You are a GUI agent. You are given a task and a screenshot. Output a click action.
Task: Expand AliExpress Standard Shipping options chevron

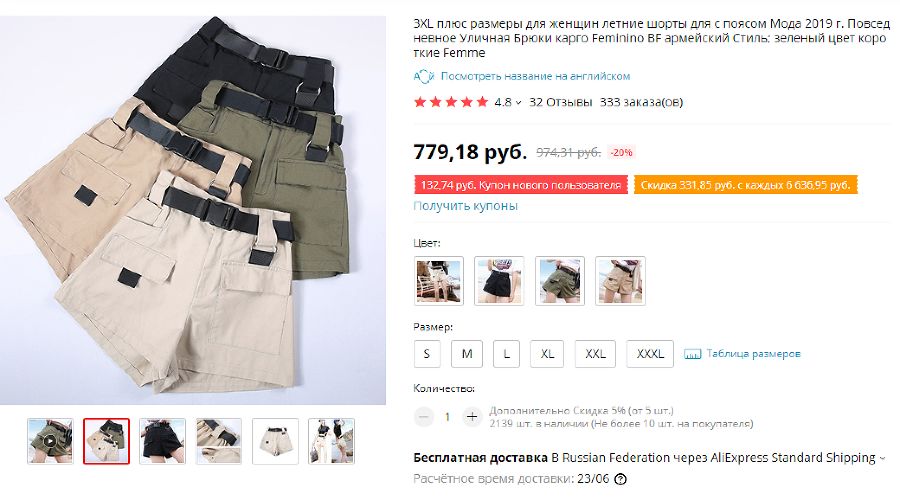tap(883, 458)
